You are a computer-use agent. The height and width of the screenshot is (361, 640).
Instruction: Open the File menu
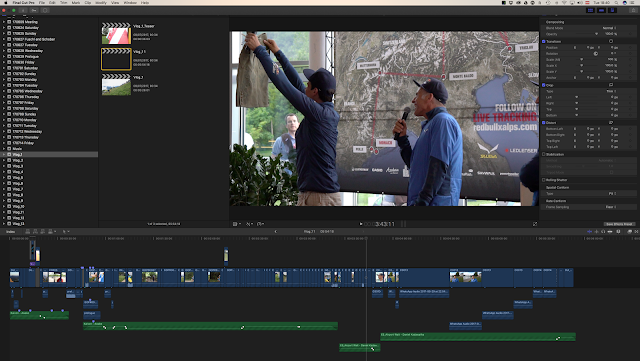42,2
